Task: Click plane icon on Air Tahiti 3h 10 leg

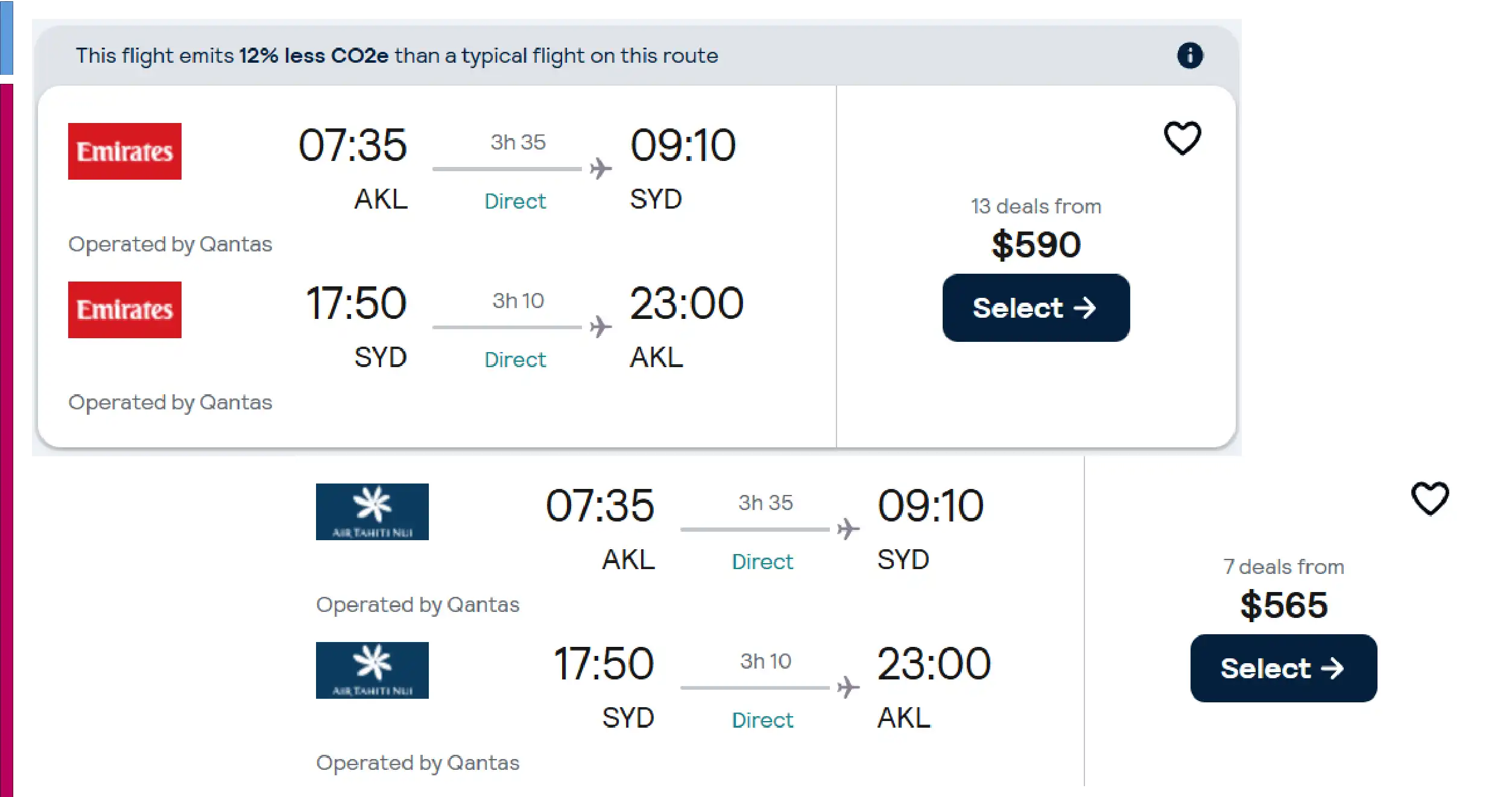Action: point(848,687)
